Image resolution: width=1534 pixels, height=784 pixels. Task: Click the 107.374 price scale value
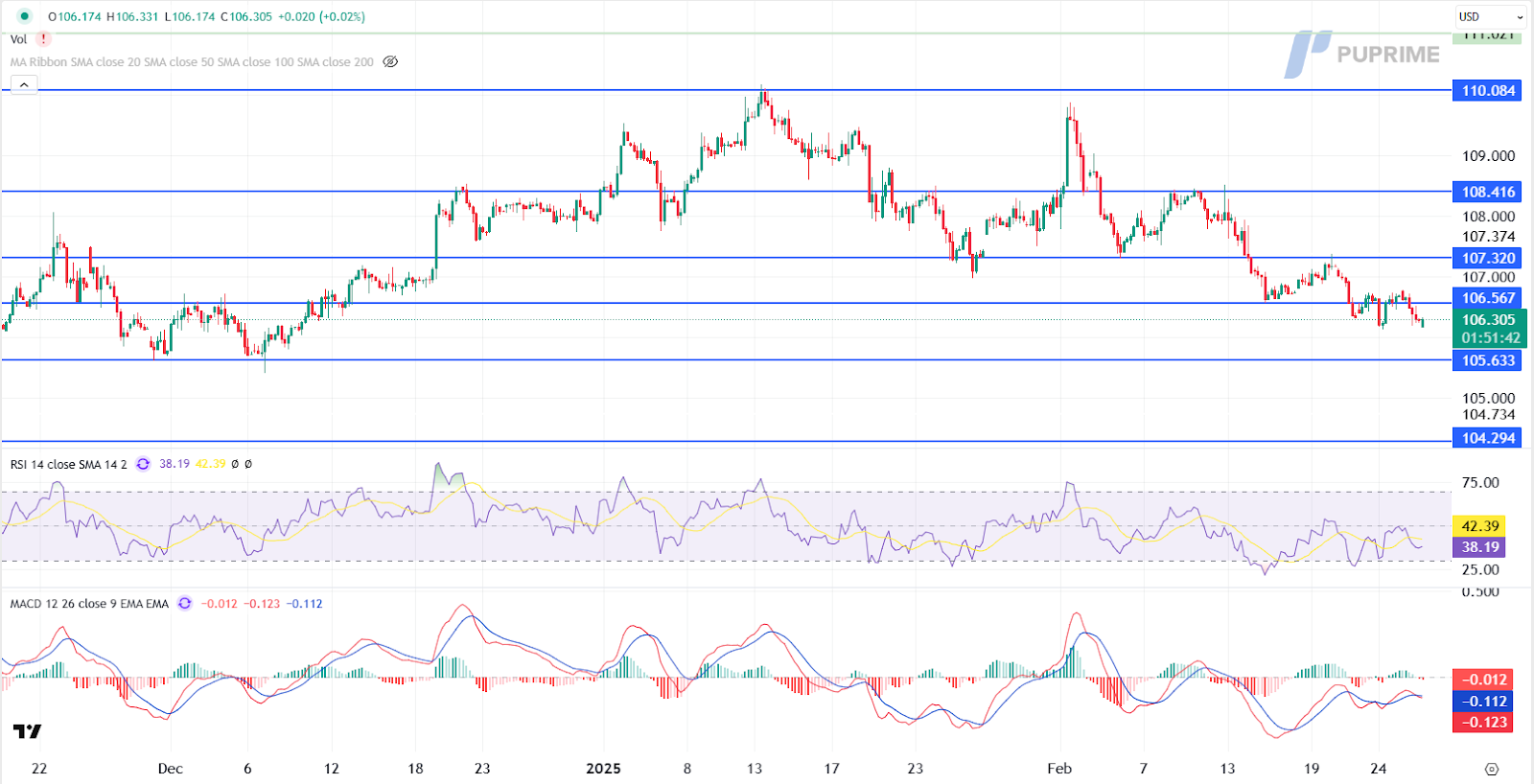pyautogui.click(x=1488, y=237)
